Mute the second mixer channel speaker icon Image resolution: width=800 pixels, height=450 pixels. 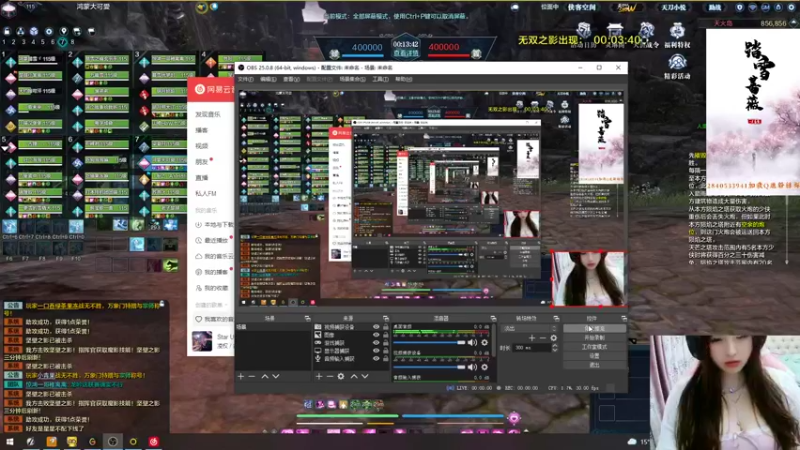(x=472, y=367)
